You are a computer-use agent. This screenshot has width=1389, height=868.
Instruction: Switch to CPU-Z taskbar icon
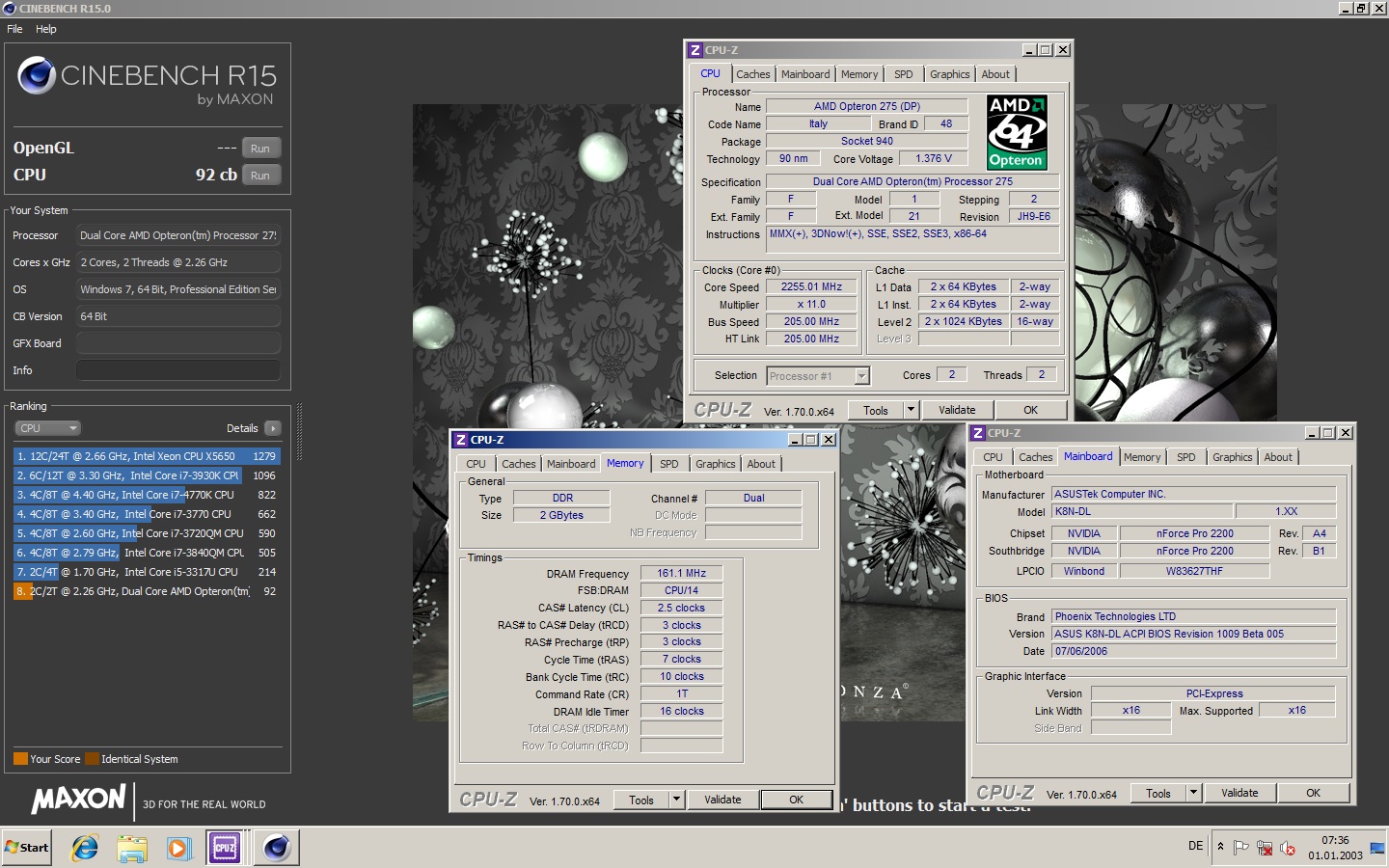pyautogui.click(x=225, y=848)
